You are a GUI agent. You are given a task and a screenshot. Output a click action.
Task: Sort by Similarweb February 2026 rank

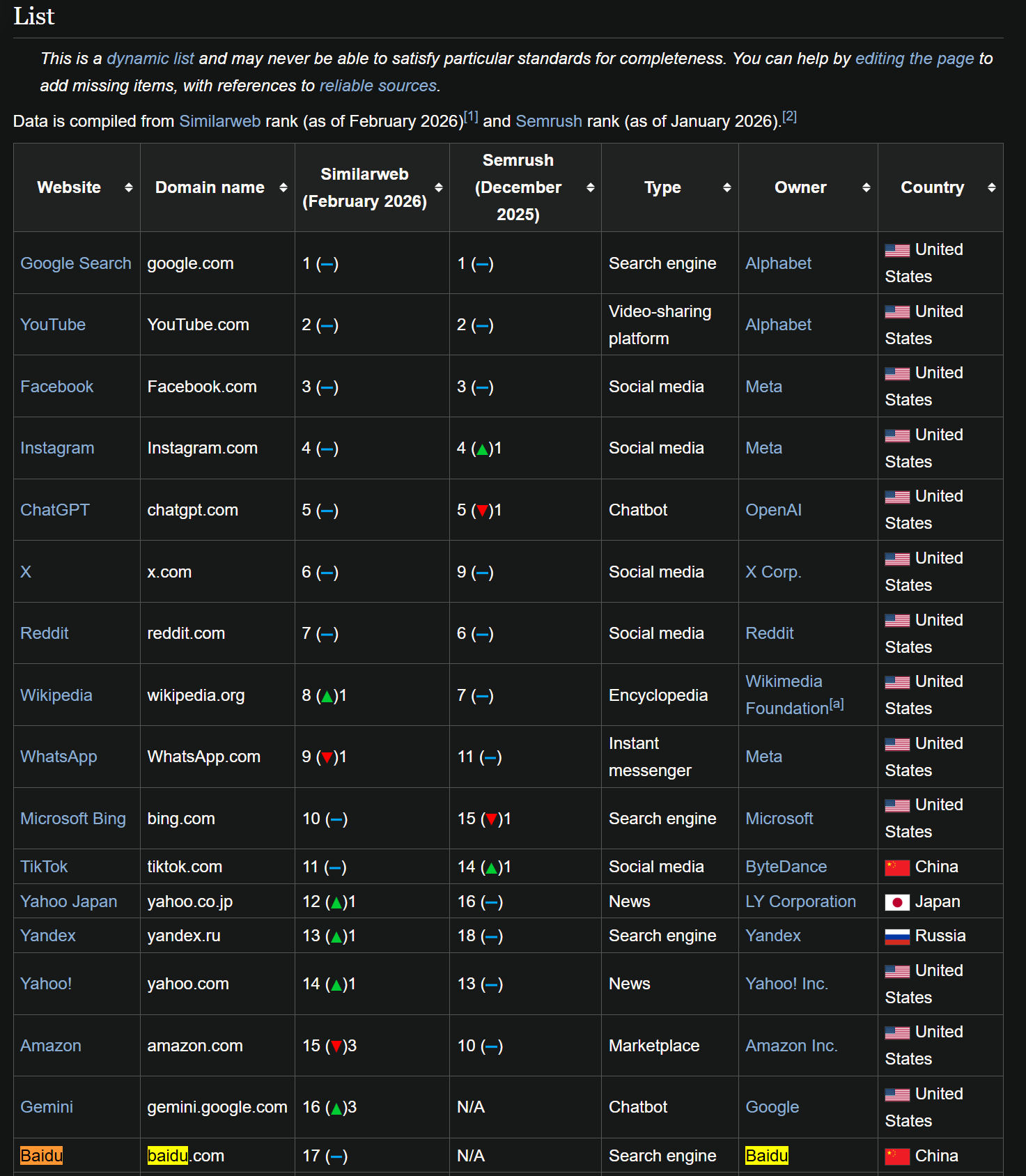tap(439, 187)
